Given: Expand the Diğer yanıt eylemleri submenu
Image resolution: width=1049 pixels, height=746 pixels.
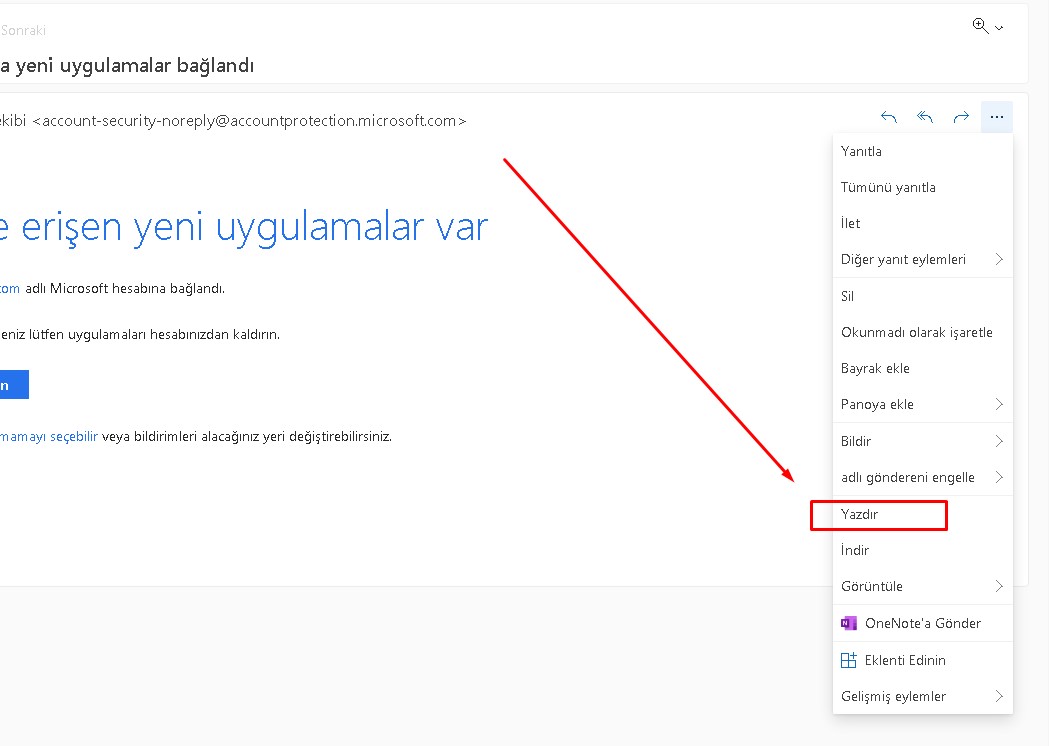Looking at the screenshot, I should [x=903, y=259].
